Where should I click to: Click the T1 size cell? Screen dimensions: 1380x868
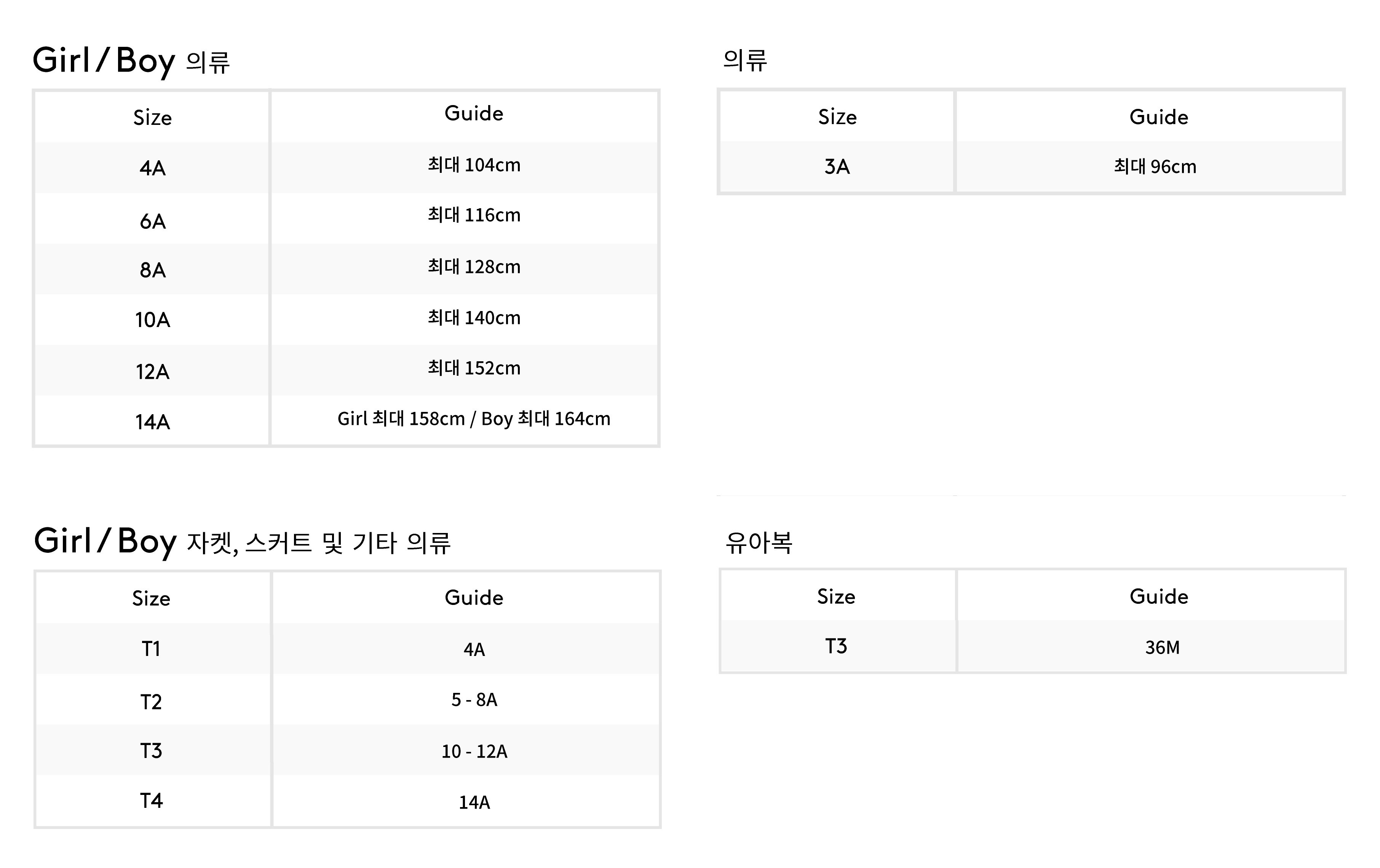pos(151,649)
